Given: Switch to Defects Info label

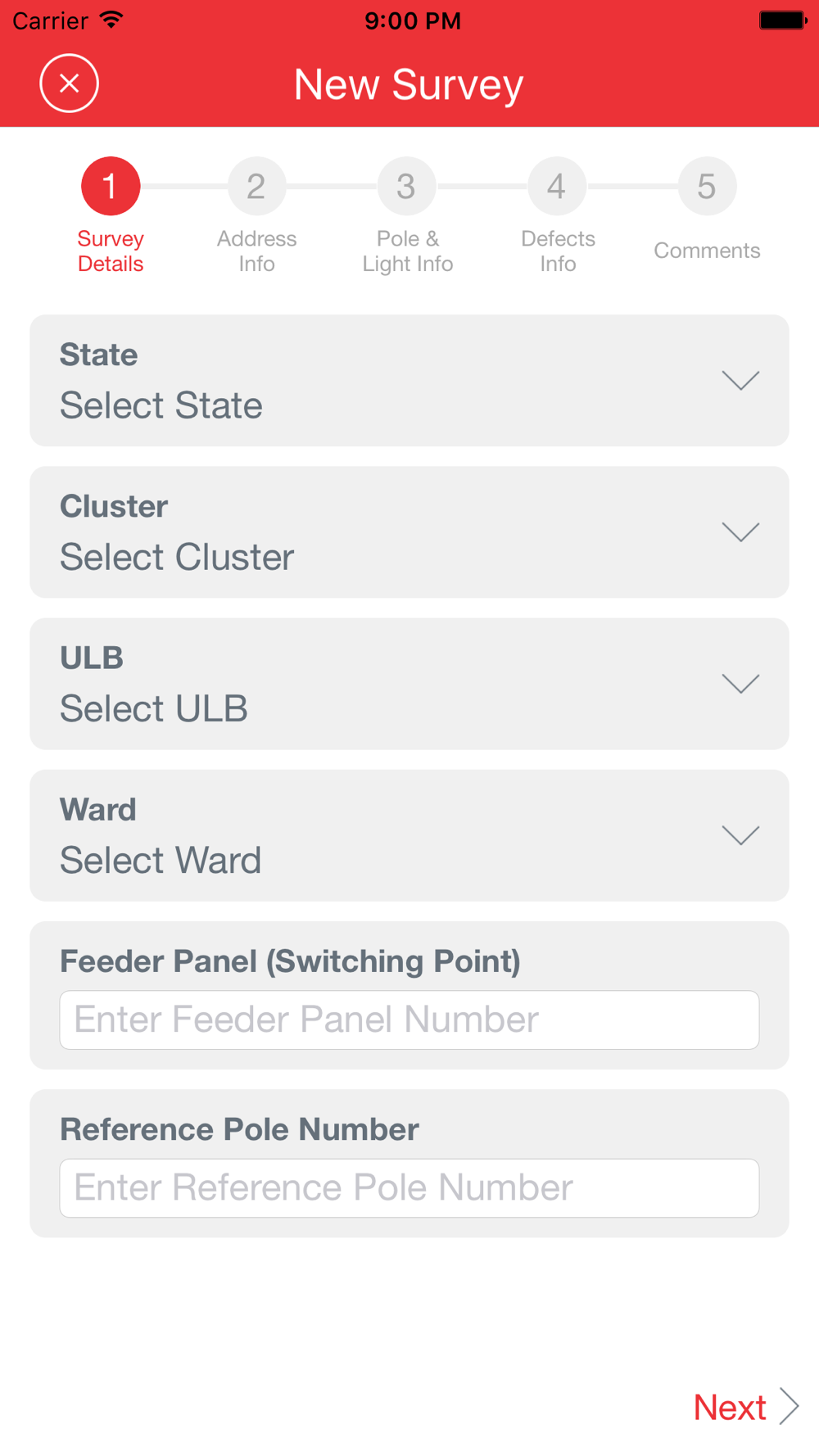Looking at the screenshot, I should point(558,251).
